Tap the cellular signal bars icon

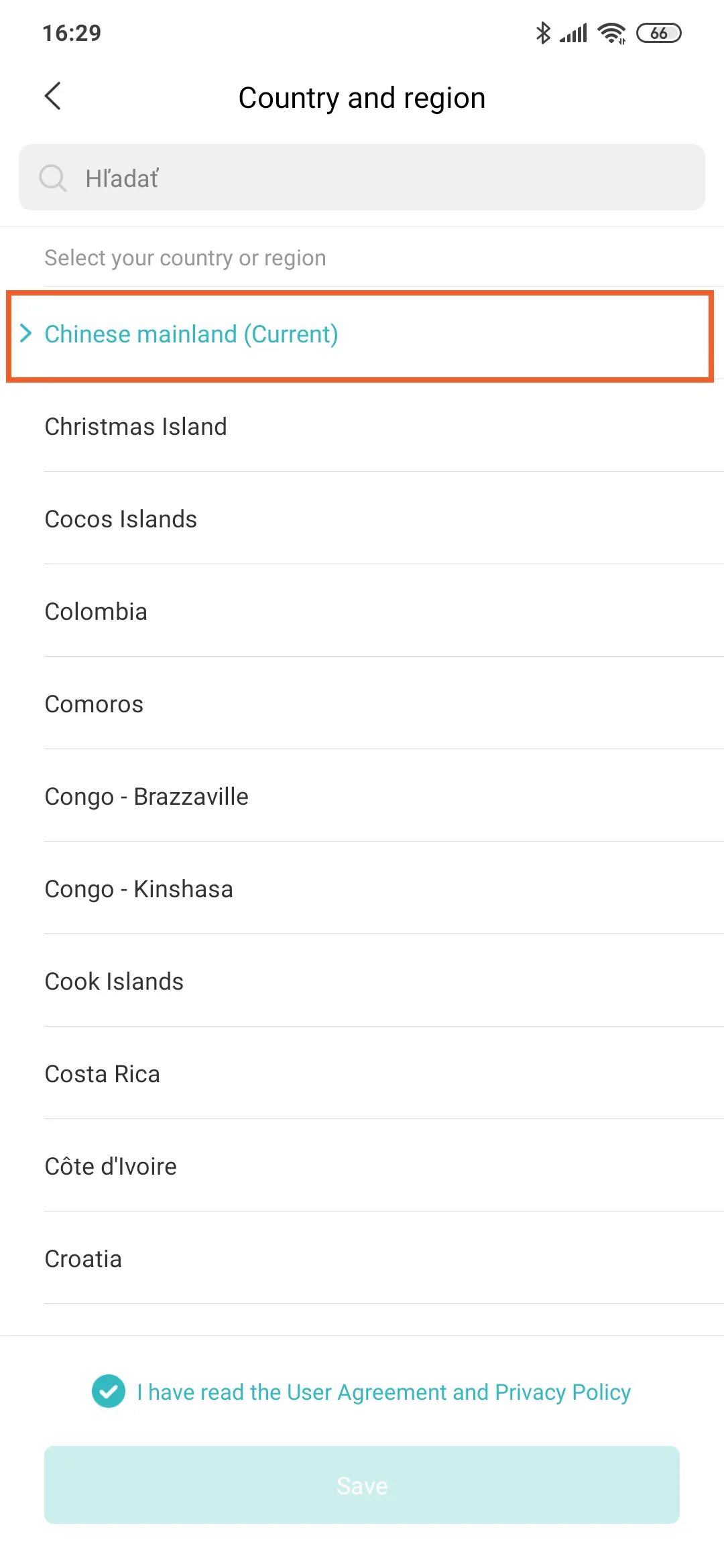coord(574,33)
